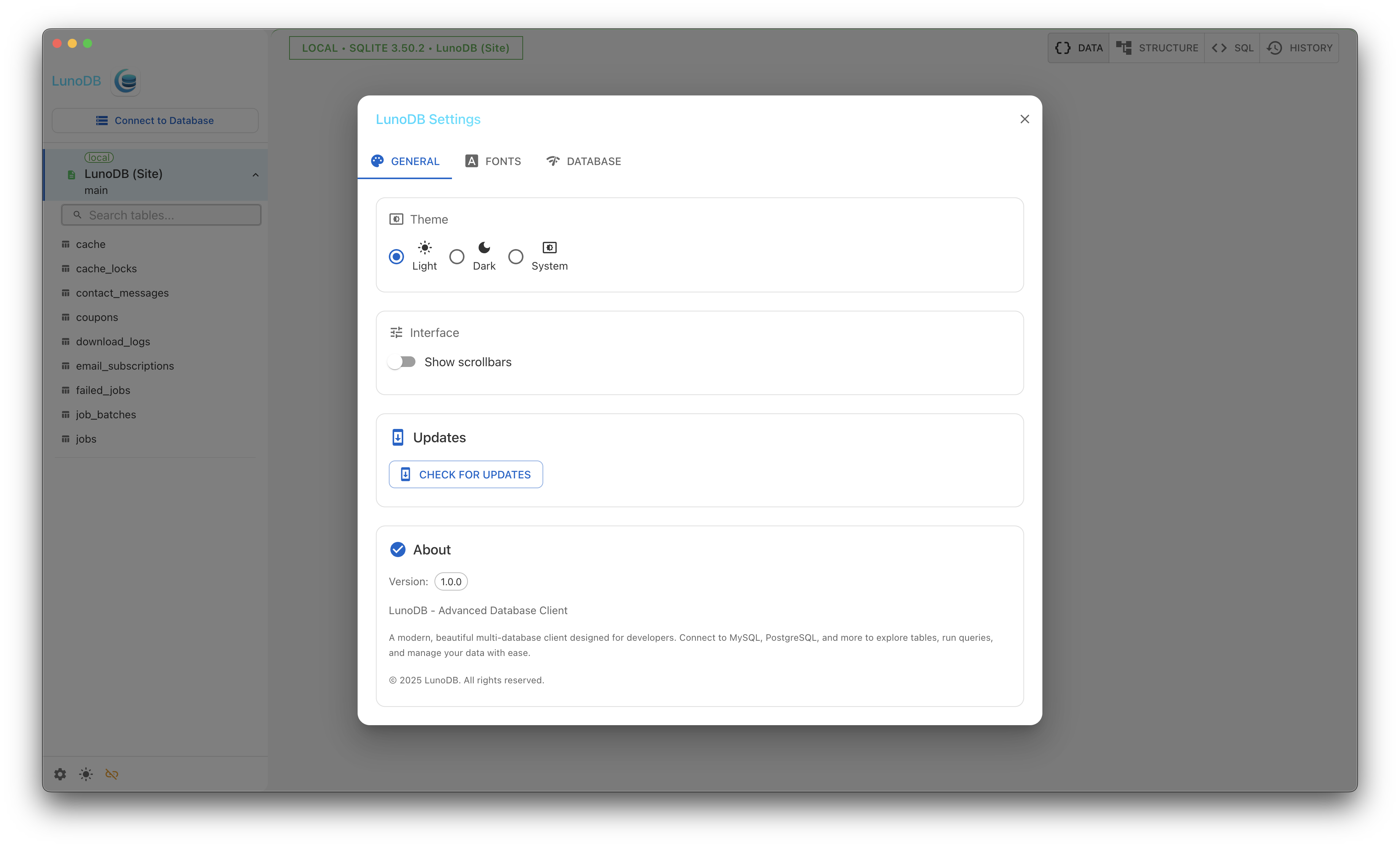
Task: Toggle the Show scrollbars switch
Action: (x=402, y=362)
